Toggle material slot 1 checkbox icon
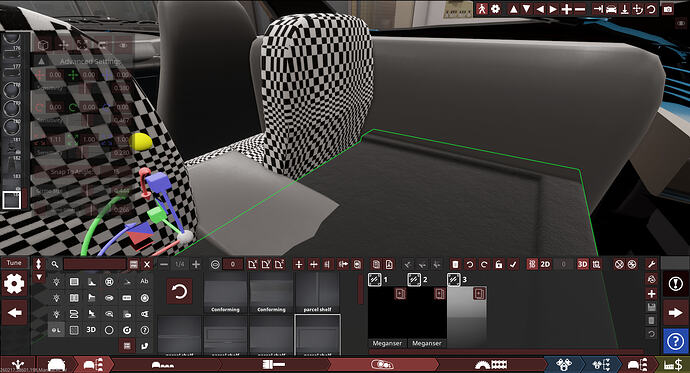The width and height of the screenshot is (690, 373). [x=374, y=279]
